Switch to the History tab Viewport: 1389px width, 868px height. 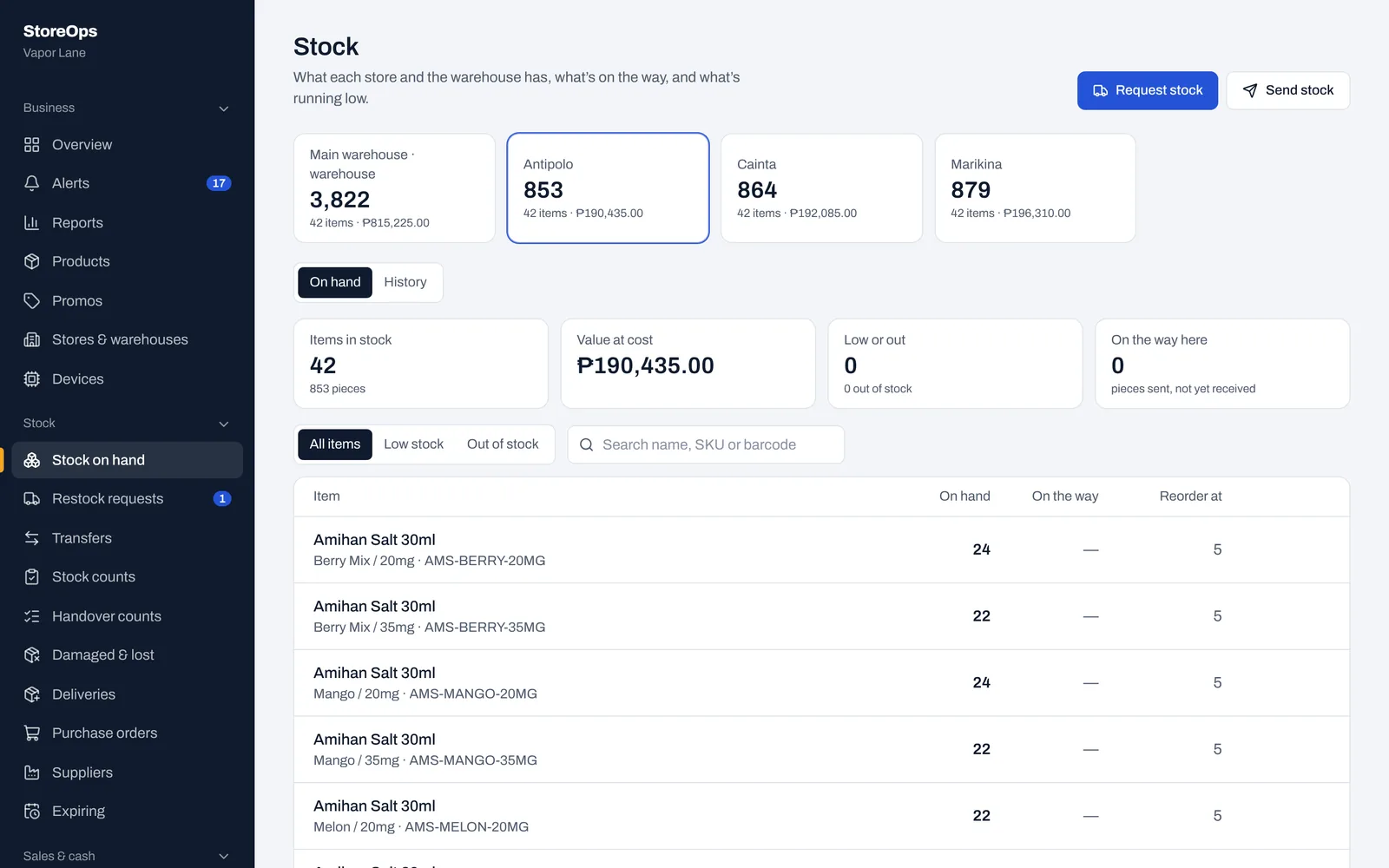tap(405, 282)
